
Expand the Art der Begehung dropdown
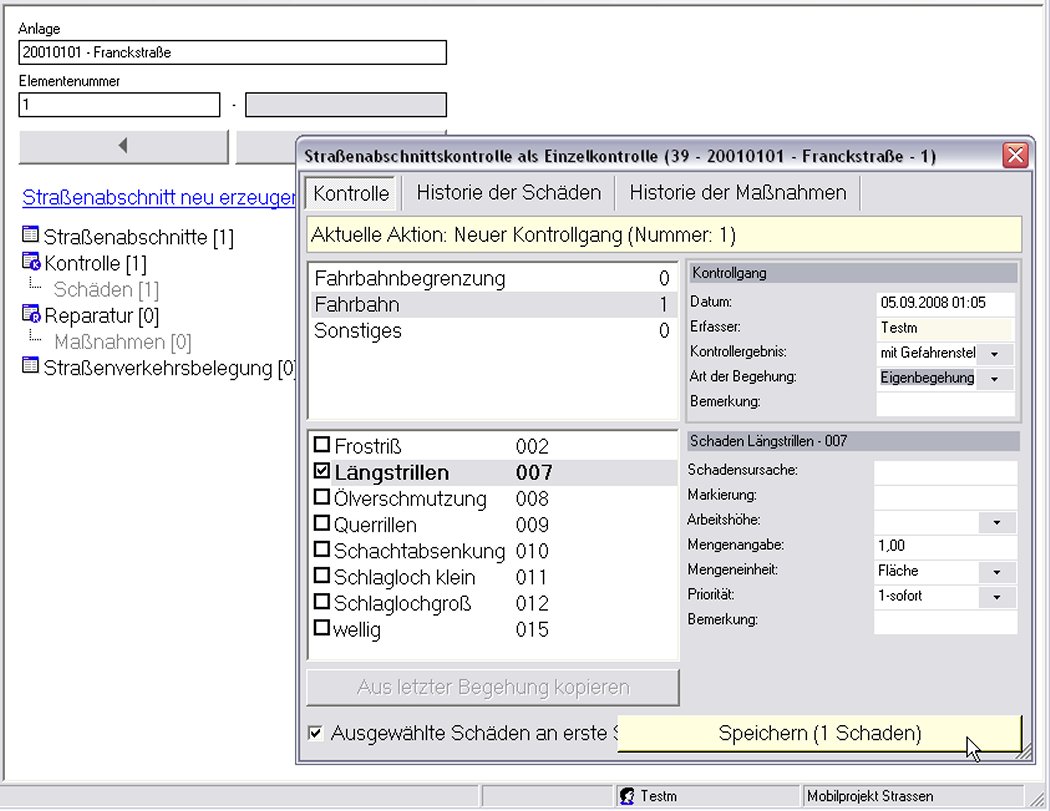[x=994, y=380]
